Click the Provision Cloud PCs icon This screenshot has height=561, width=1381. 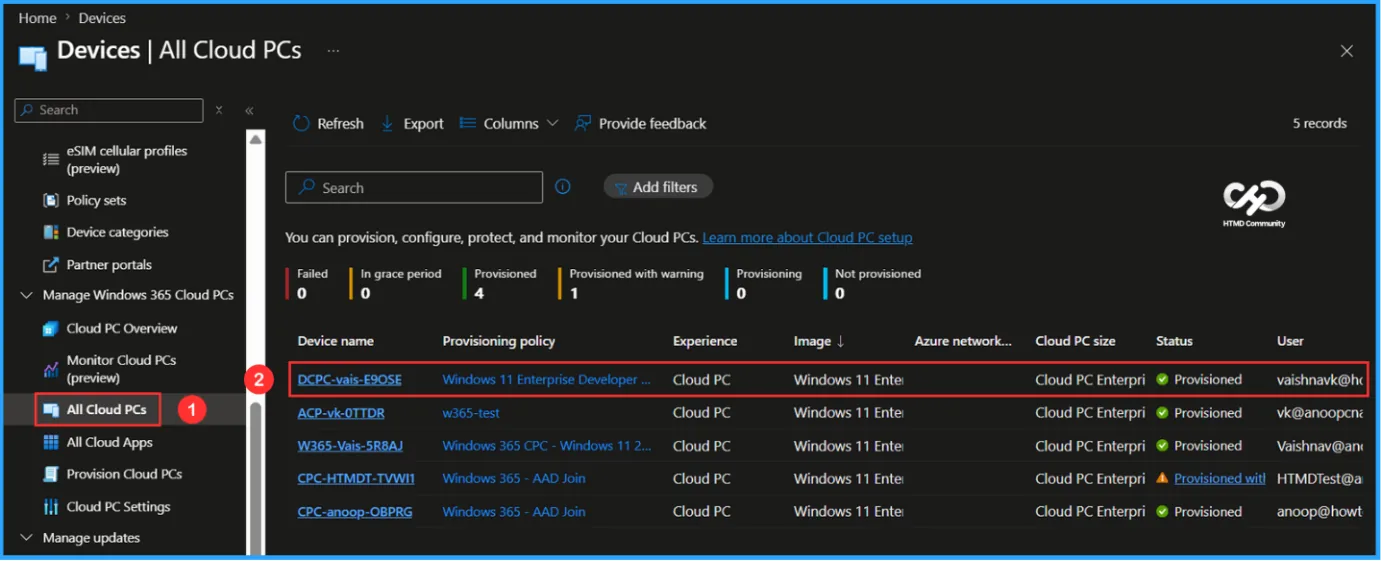(x=50, y=474)
